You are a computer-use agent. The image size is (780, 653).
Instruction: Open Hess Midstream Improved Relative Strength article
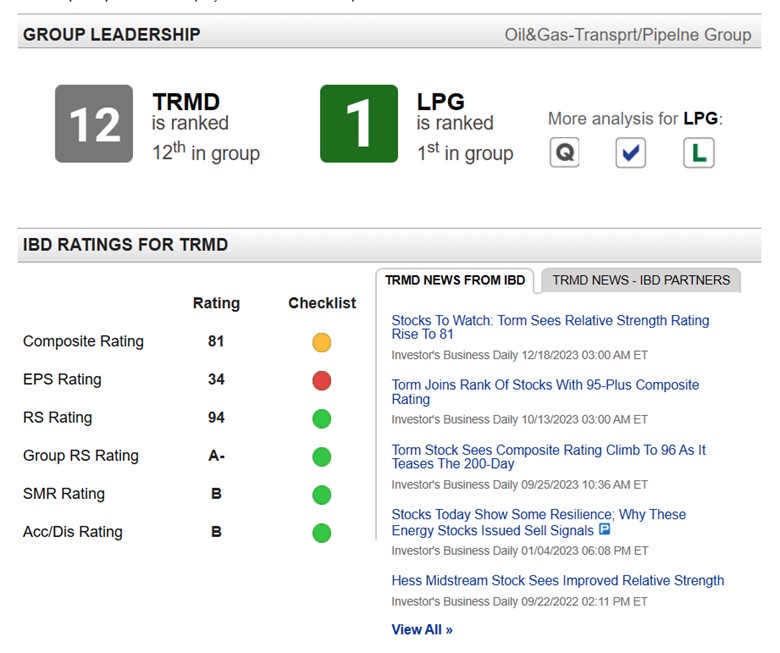point(558,580)
